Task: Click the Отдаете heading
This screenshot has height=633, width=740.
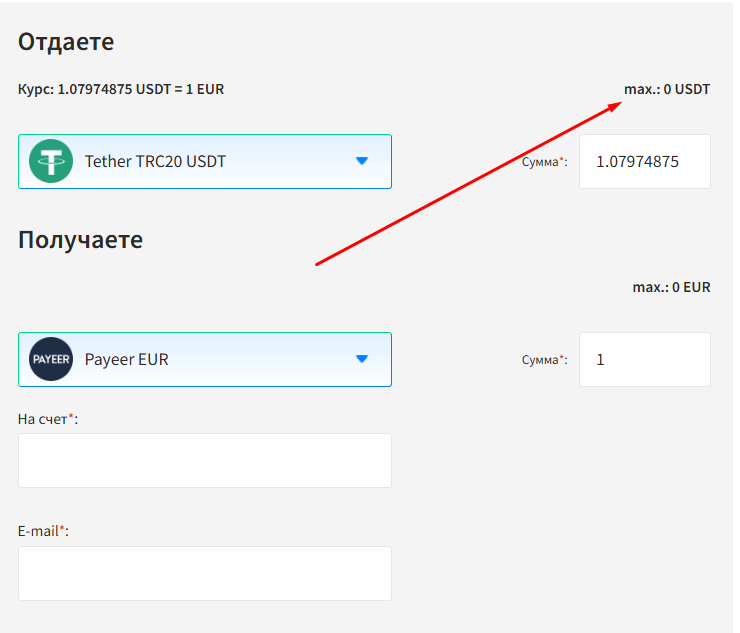Action: [x=66, y=42]
